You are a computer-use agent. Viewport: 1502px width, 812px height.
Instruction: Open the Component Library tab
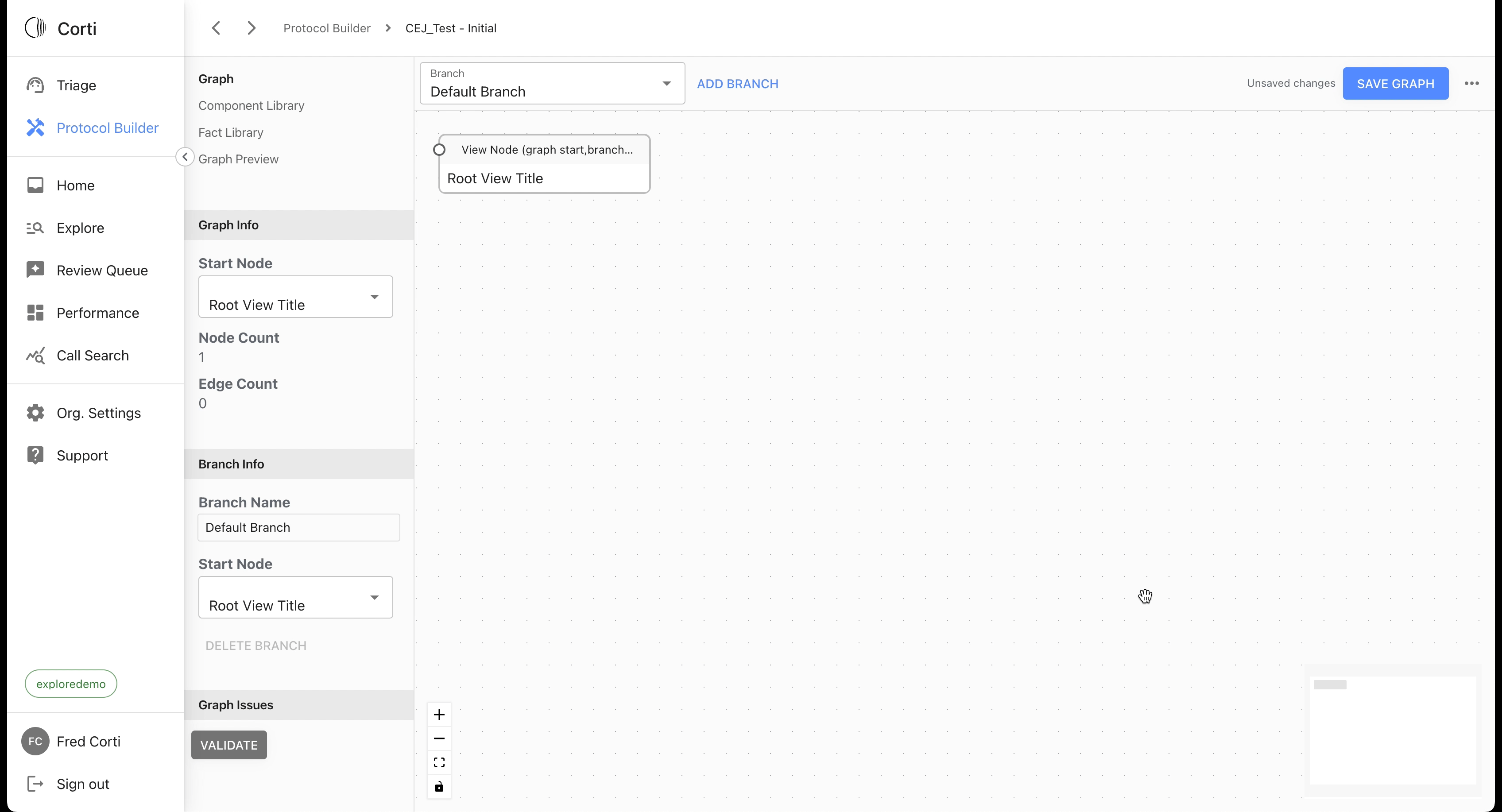coord(251,105)
